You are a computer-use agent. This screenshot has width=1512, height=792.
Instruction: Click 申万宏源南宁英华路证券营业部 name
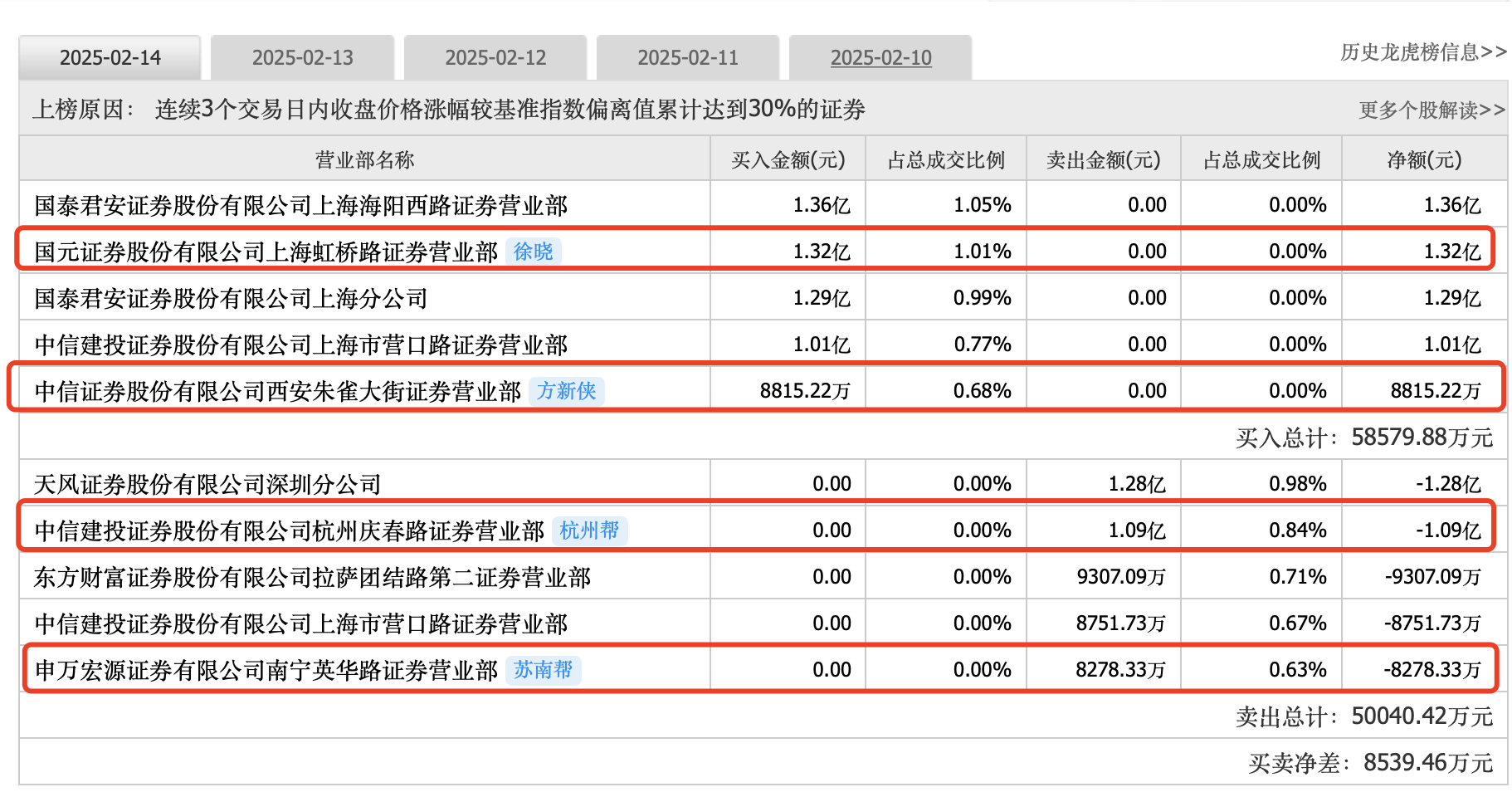click(266, 670)
